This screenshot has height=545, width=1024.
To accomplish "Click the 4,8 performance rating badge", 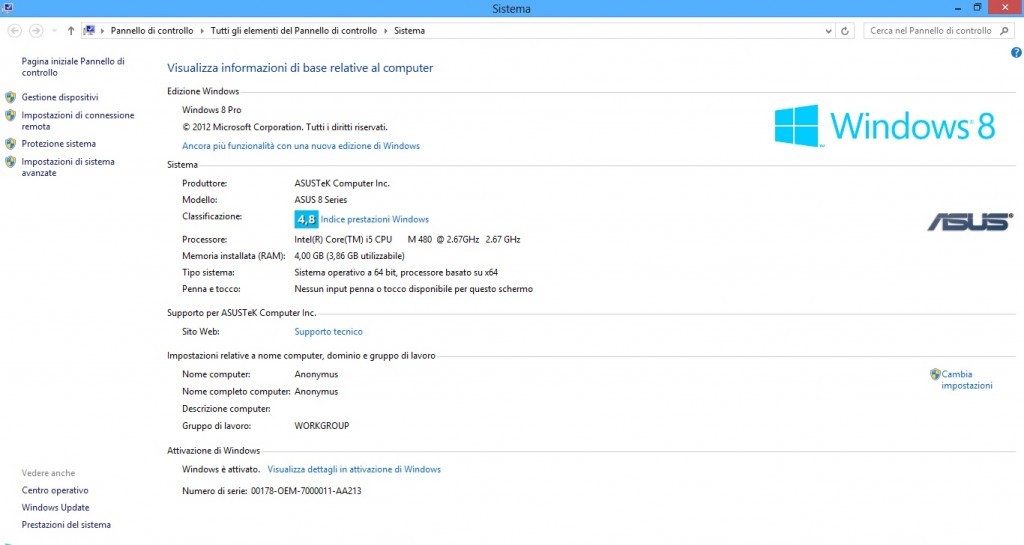I will (306, 219).
